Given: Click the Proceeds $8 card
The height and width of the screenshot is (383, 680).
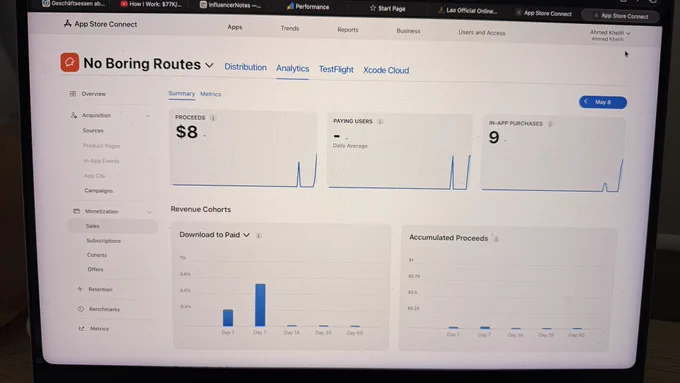Looking at the screenshot, I should click(243, 150).
